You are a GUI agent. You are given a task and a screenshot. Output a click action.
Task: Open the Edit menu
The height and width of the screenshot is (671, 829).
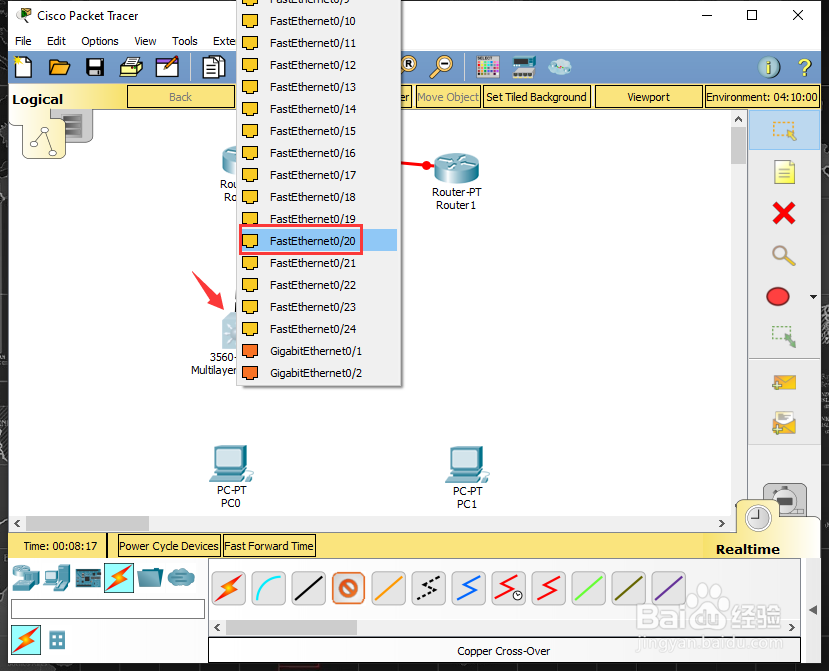click(56, 41)
